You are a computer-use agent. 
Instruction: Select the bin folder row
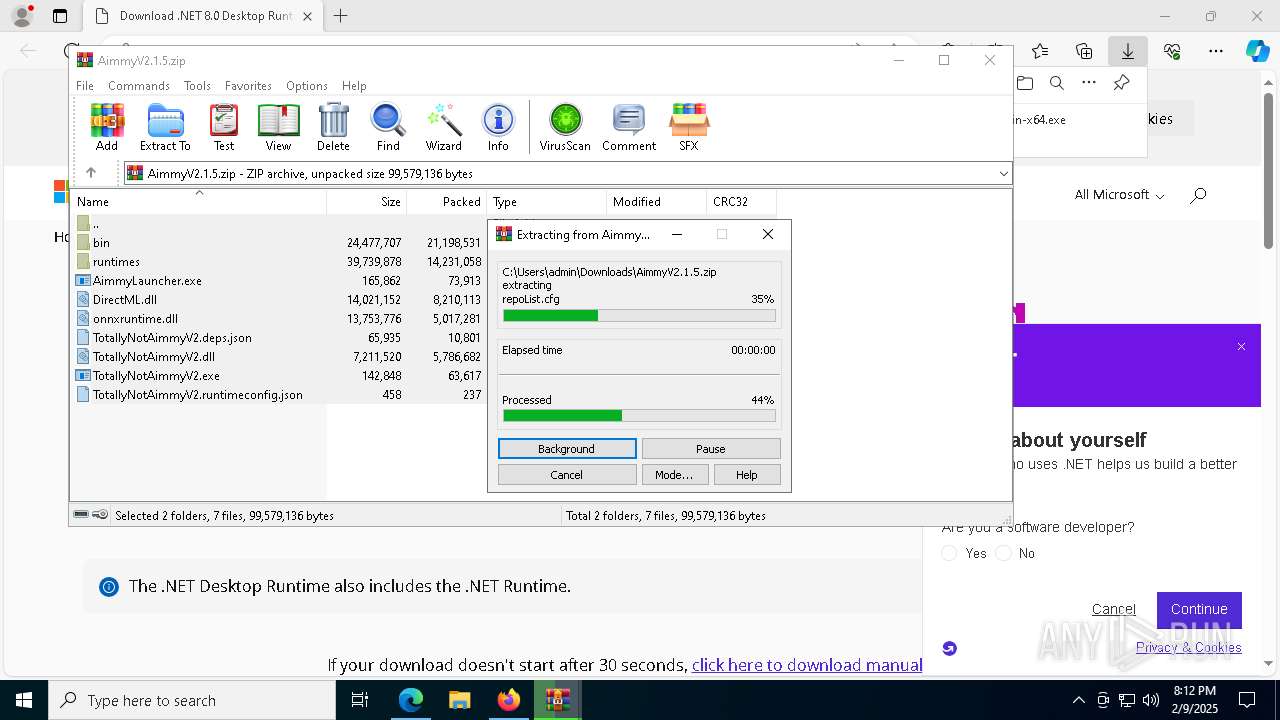tap(279, 243)
